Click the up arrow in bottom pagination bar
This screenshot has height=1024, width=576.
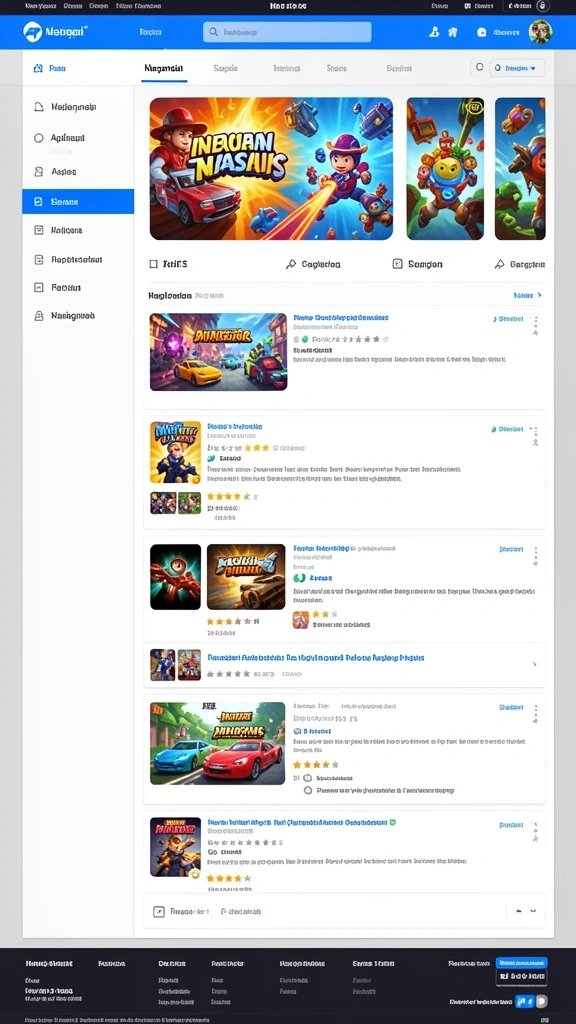pyautogui.click(x=519, y=911)
